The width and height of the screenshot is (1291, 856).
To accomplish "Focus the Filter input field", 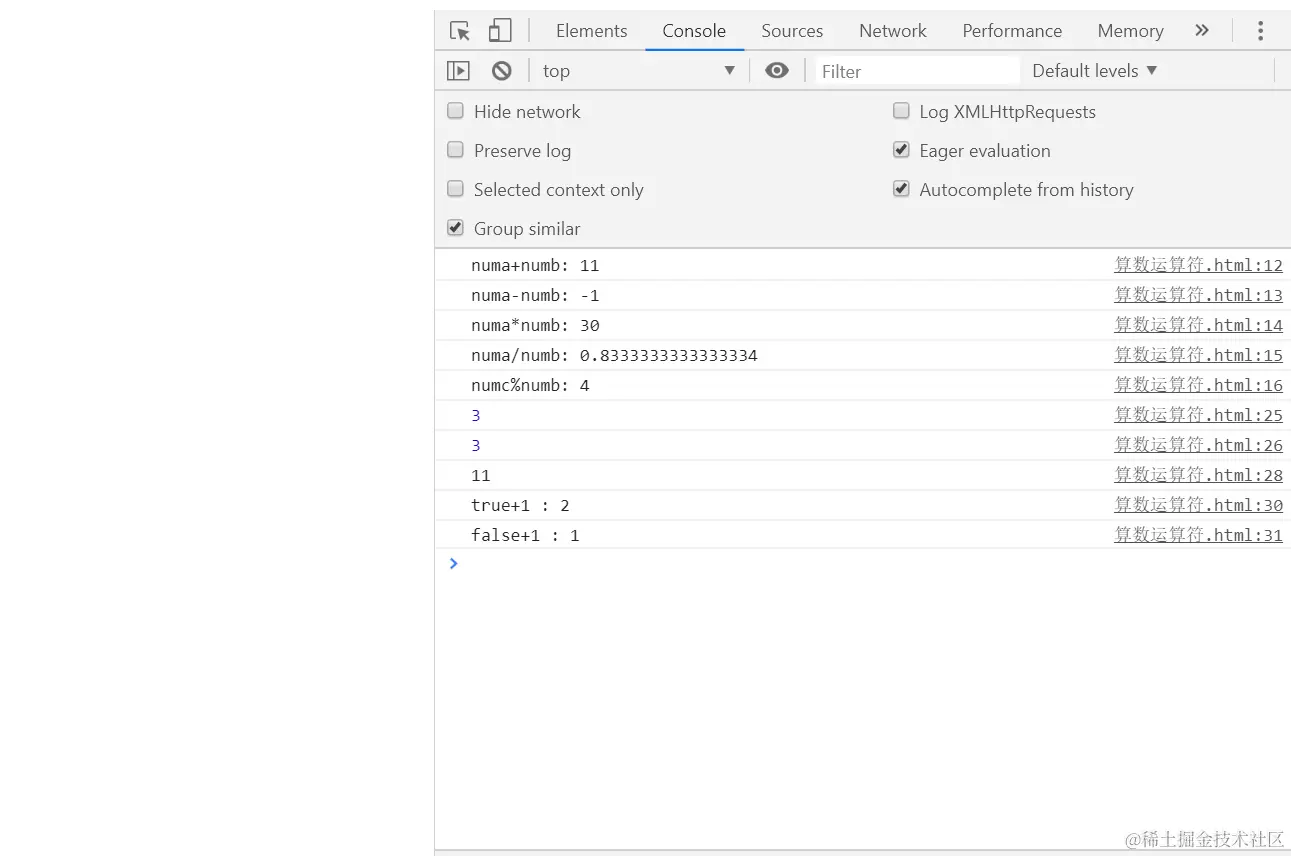I will click(x=917, y=71).
